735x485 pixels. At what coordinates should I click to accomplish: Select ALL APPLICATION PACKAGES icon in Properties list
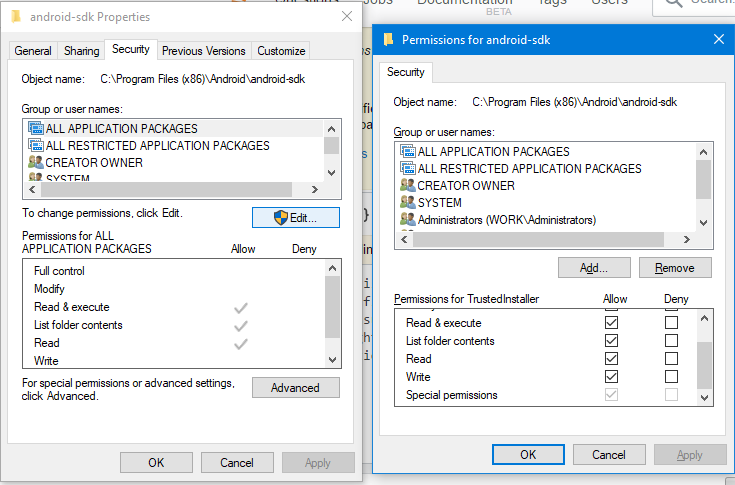click(x=36, y=128)
